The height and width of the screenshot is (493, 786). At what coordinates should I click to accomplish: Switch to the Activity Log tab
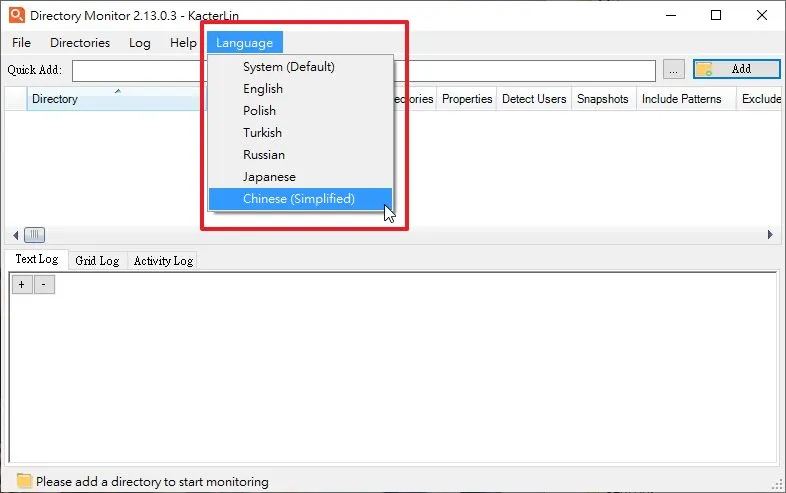tap(163, 261)
